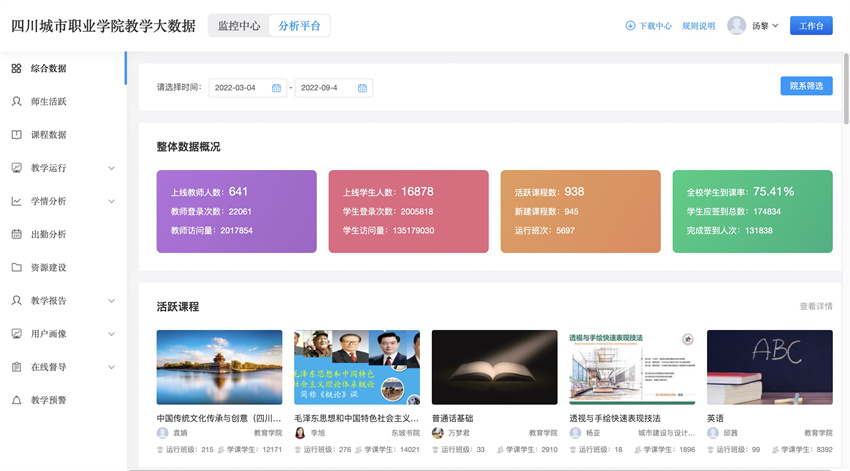Click 查看详情 link in 活跃课程
This screenshot has height=471, width=850.
tap(815, 306)
